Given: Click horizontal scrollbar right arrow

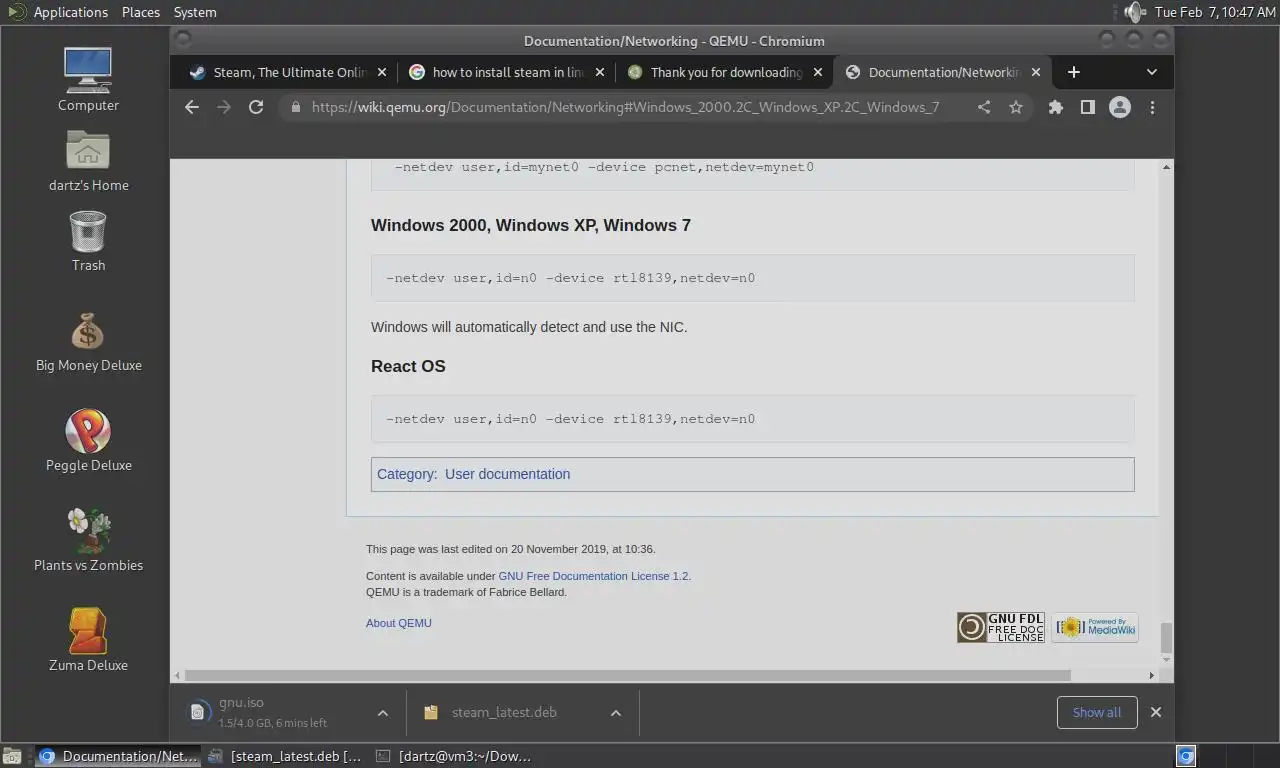Looking at the screenshot, I should click(1151, 676).
